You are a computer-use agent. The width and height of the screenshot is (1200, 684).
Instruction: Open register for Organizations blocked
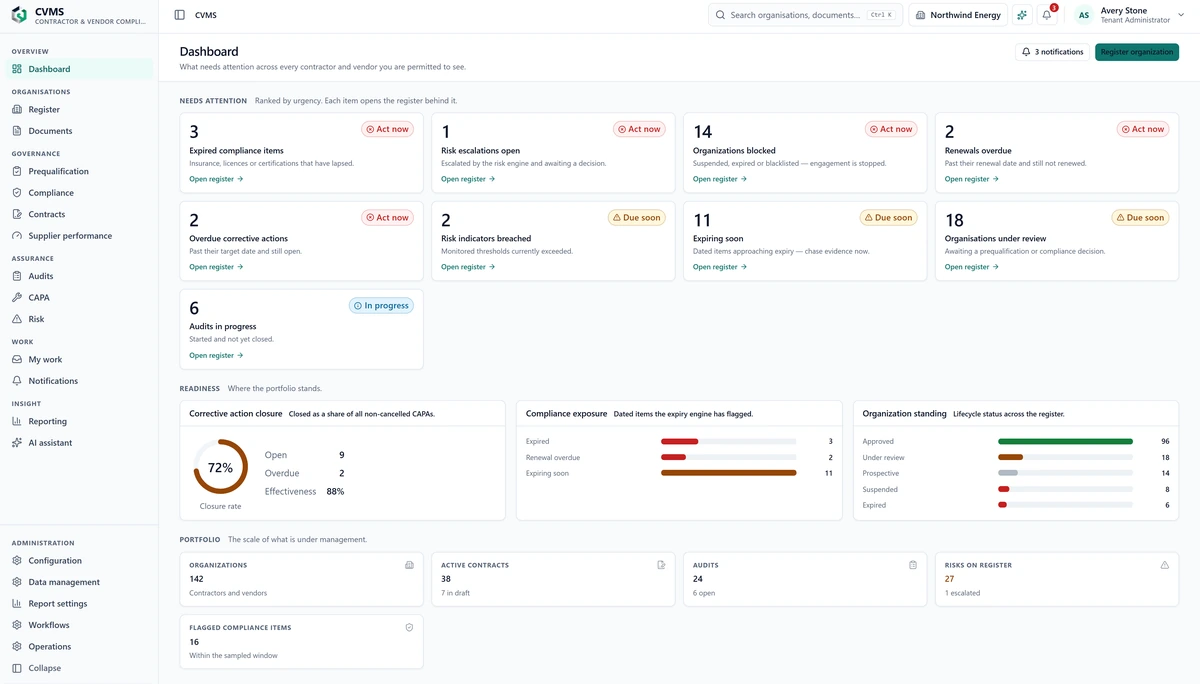point(720,179)
